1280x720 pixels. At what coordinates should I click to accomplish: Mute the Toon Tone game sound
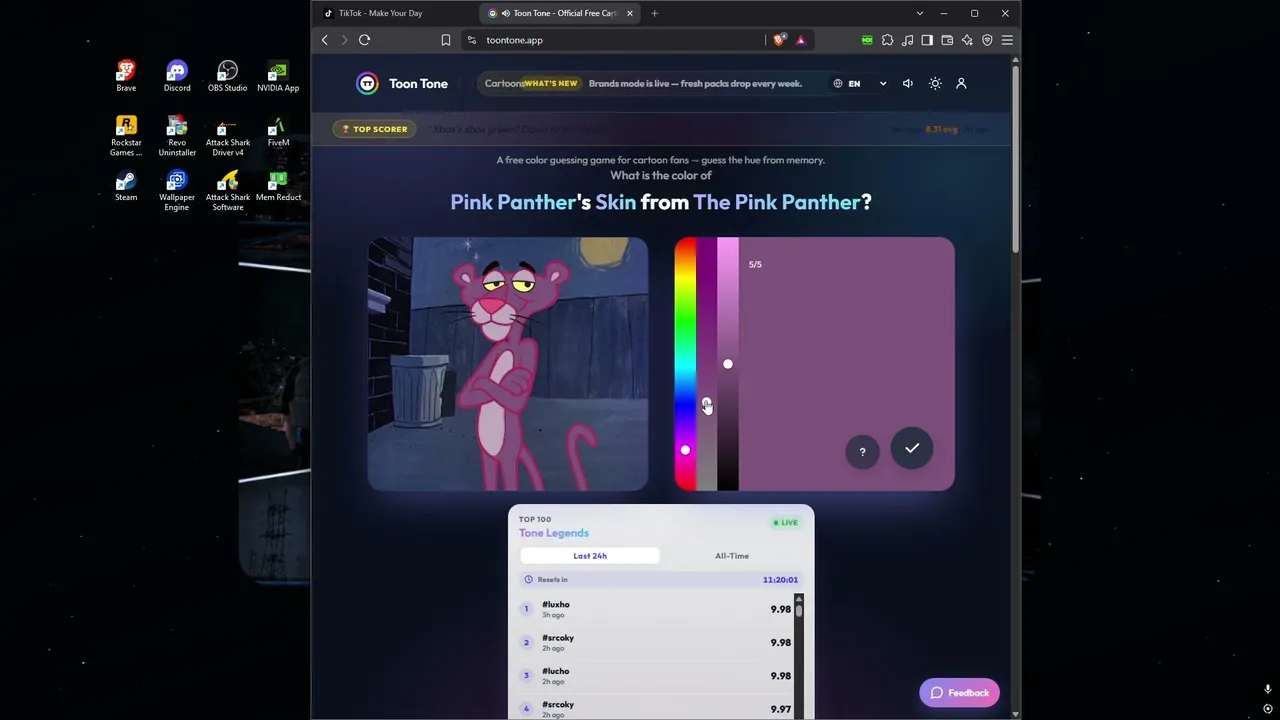click(908, 84)
